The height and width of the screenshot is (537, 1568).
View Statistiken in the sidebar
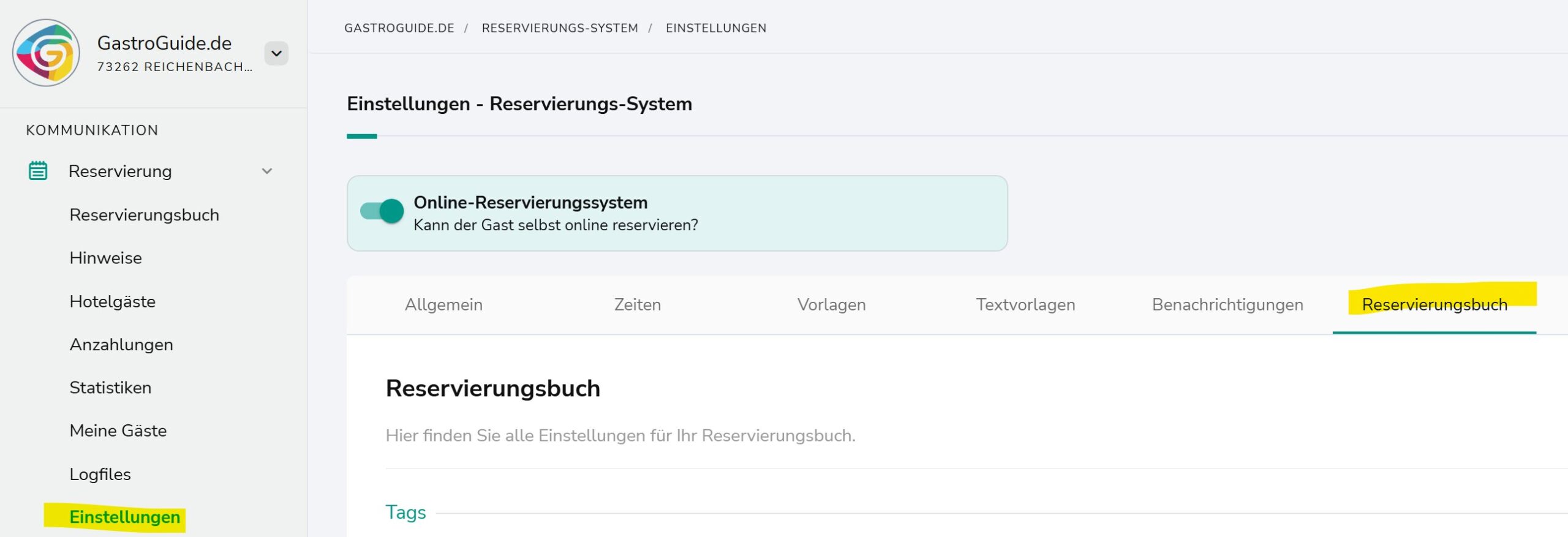[x=110, y=388]
